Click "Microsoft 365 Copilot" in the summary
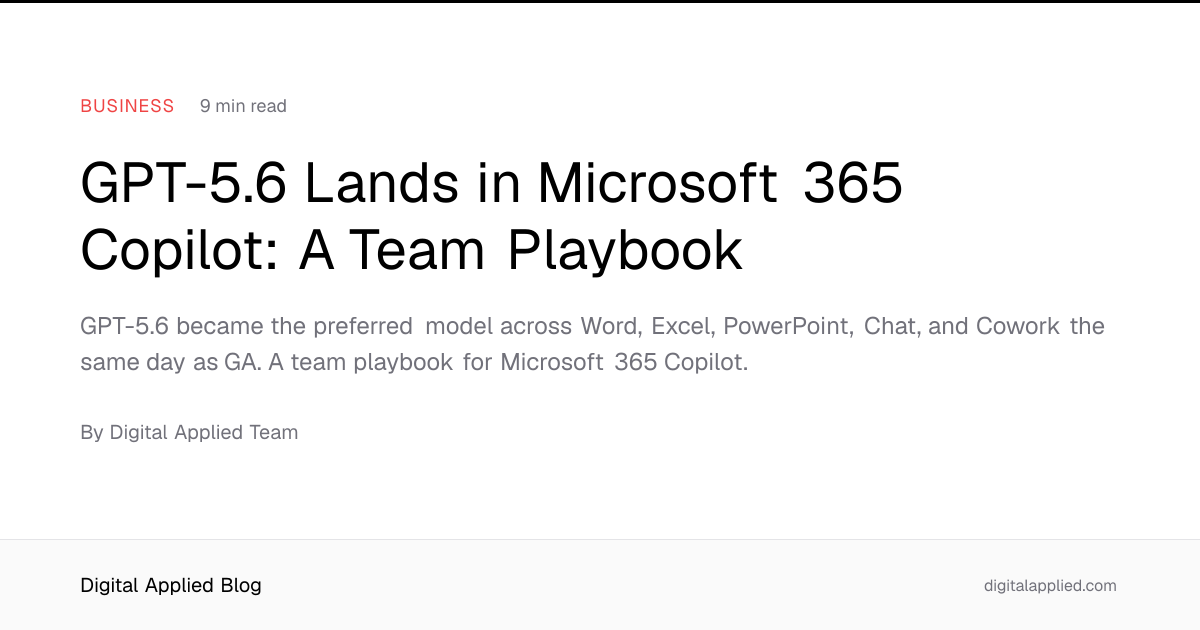Image resolution: width=1200 pixels, height=630 pixels. 624,362
